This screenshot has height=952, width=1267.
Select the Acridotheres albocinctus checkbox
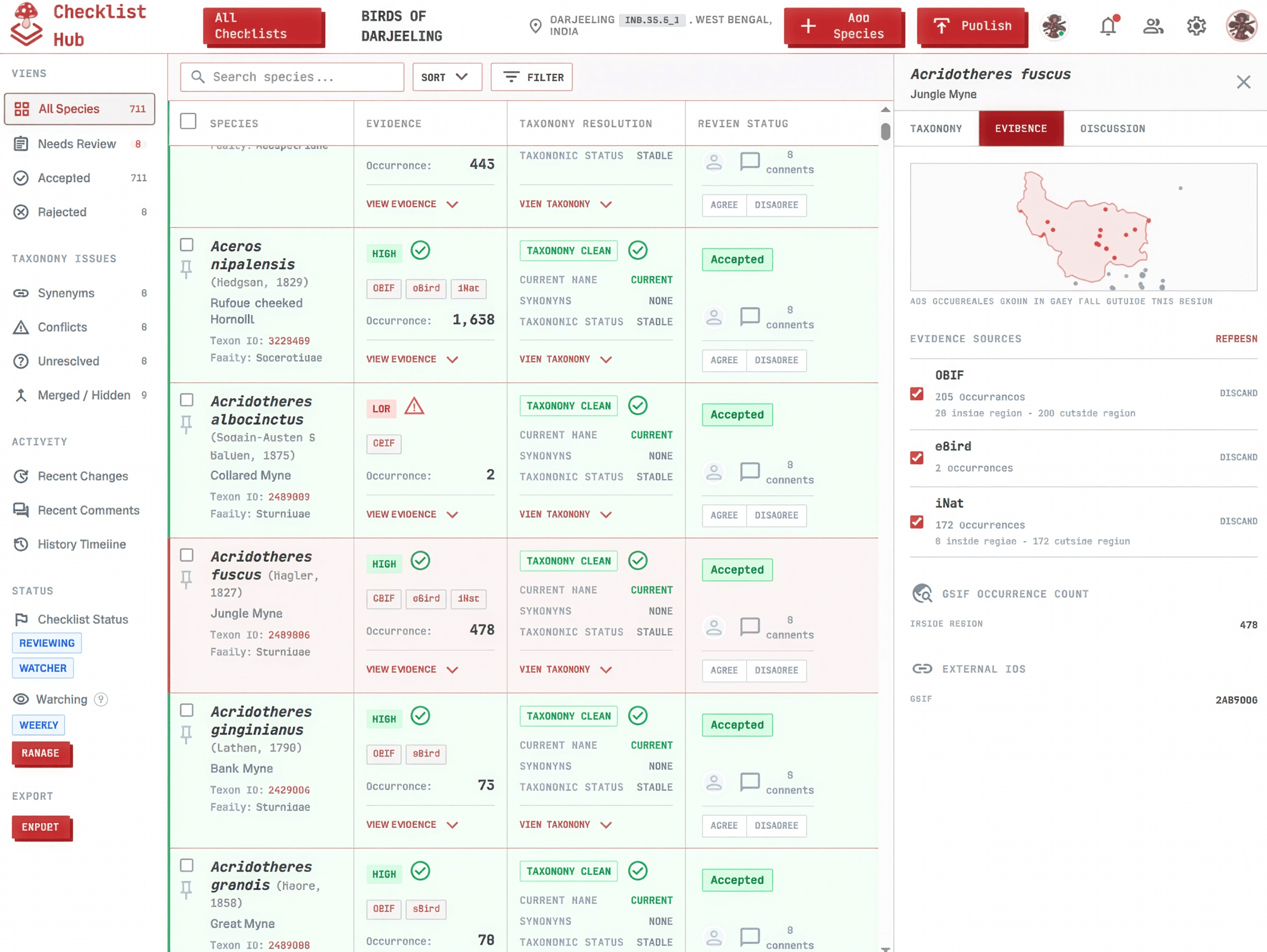pyautogui.click(x=187, y=400)
